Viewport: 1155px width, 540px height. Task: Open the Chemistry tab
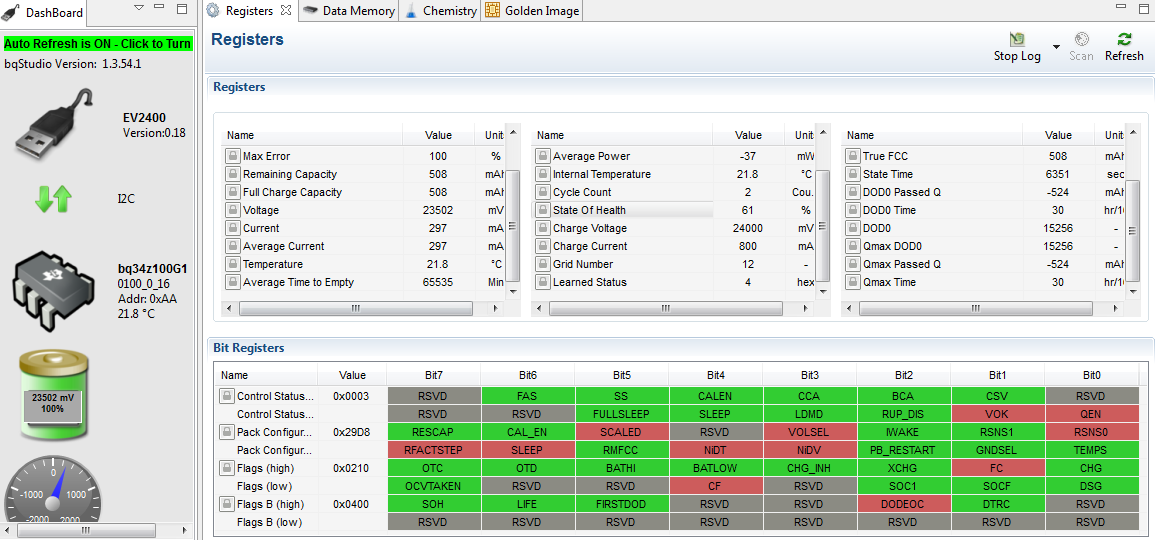tap(440, 10)
